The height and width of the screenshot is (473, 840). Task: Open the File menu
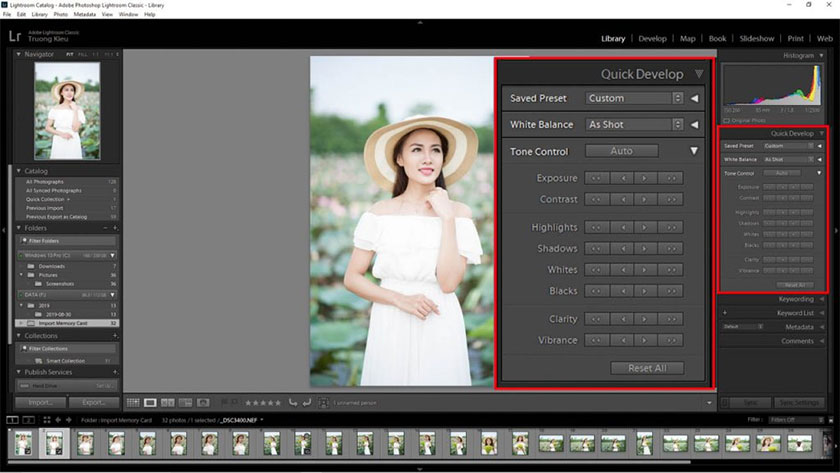tap(6, 14)
